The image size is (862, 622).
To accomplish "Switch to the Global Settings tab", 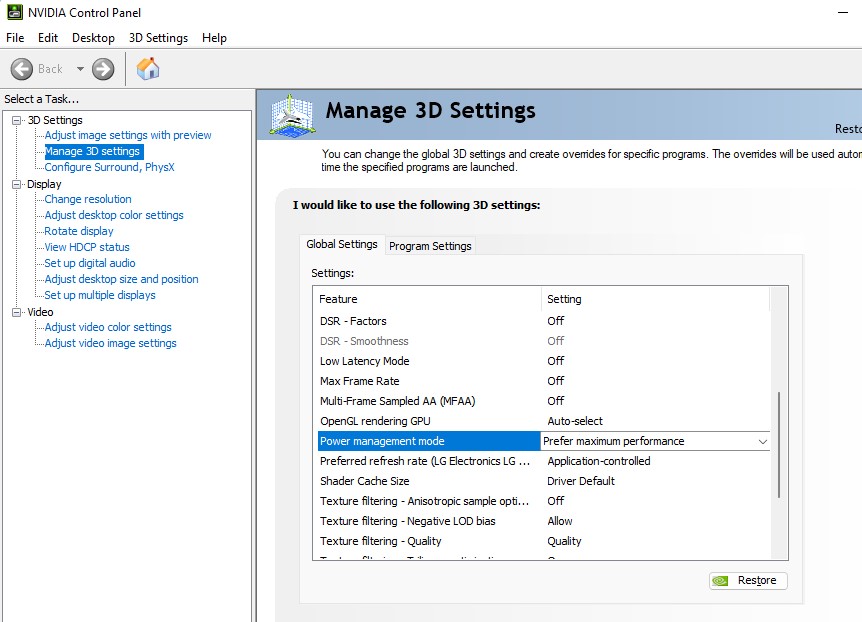I will click(341, 244).
